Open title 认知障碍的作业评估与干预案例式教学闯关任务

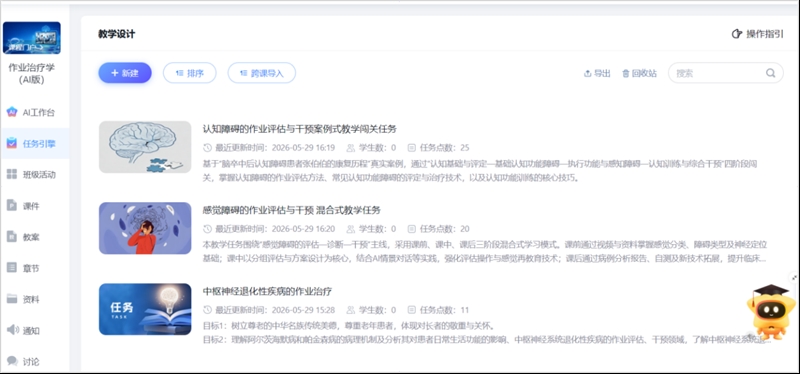299,129
